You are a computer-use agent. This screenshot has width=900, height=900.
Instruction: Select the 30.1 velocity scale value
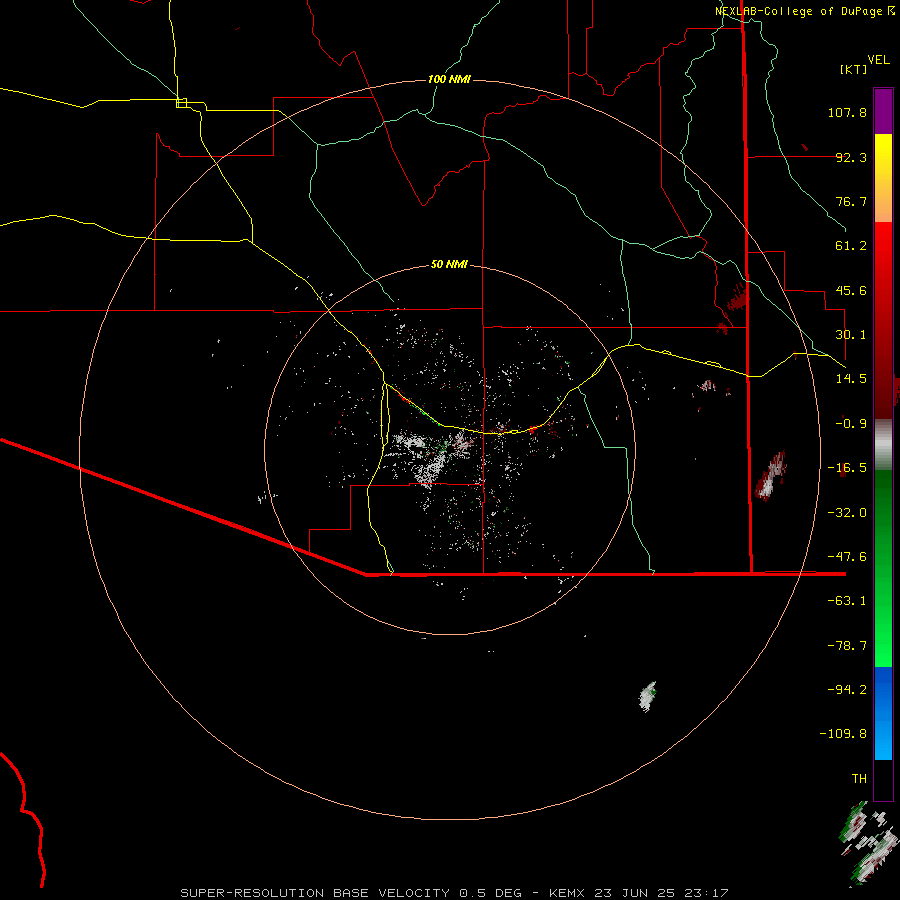pos(851,335)
